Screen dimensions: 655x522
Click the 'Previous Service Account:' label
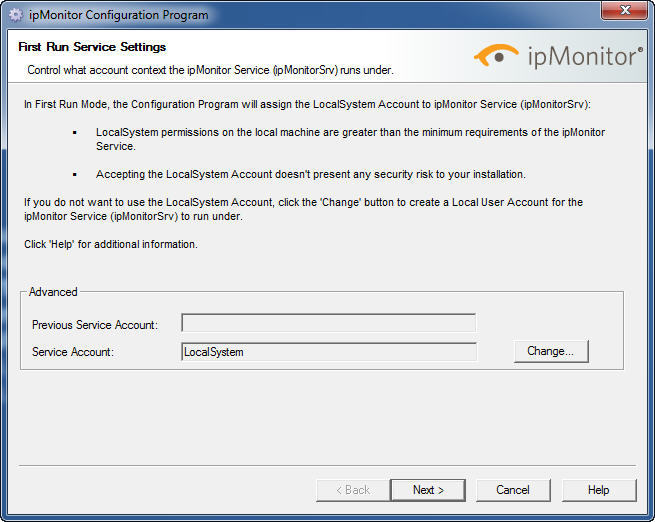[95, 325]
